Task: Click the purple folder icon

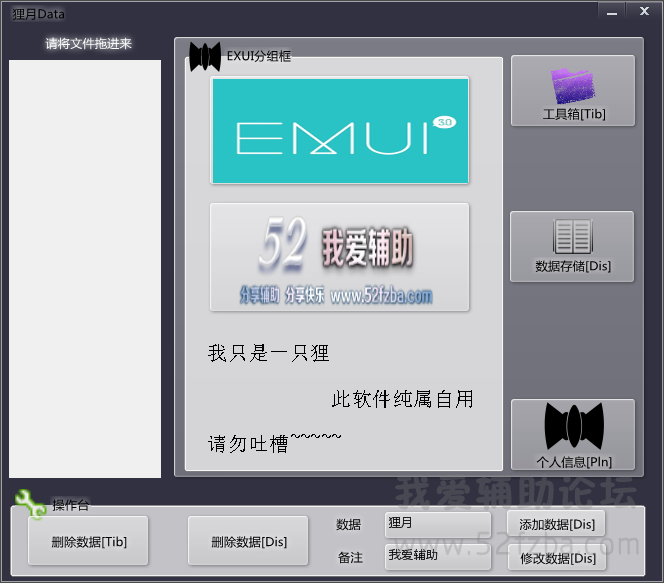Action: (573, 86)
